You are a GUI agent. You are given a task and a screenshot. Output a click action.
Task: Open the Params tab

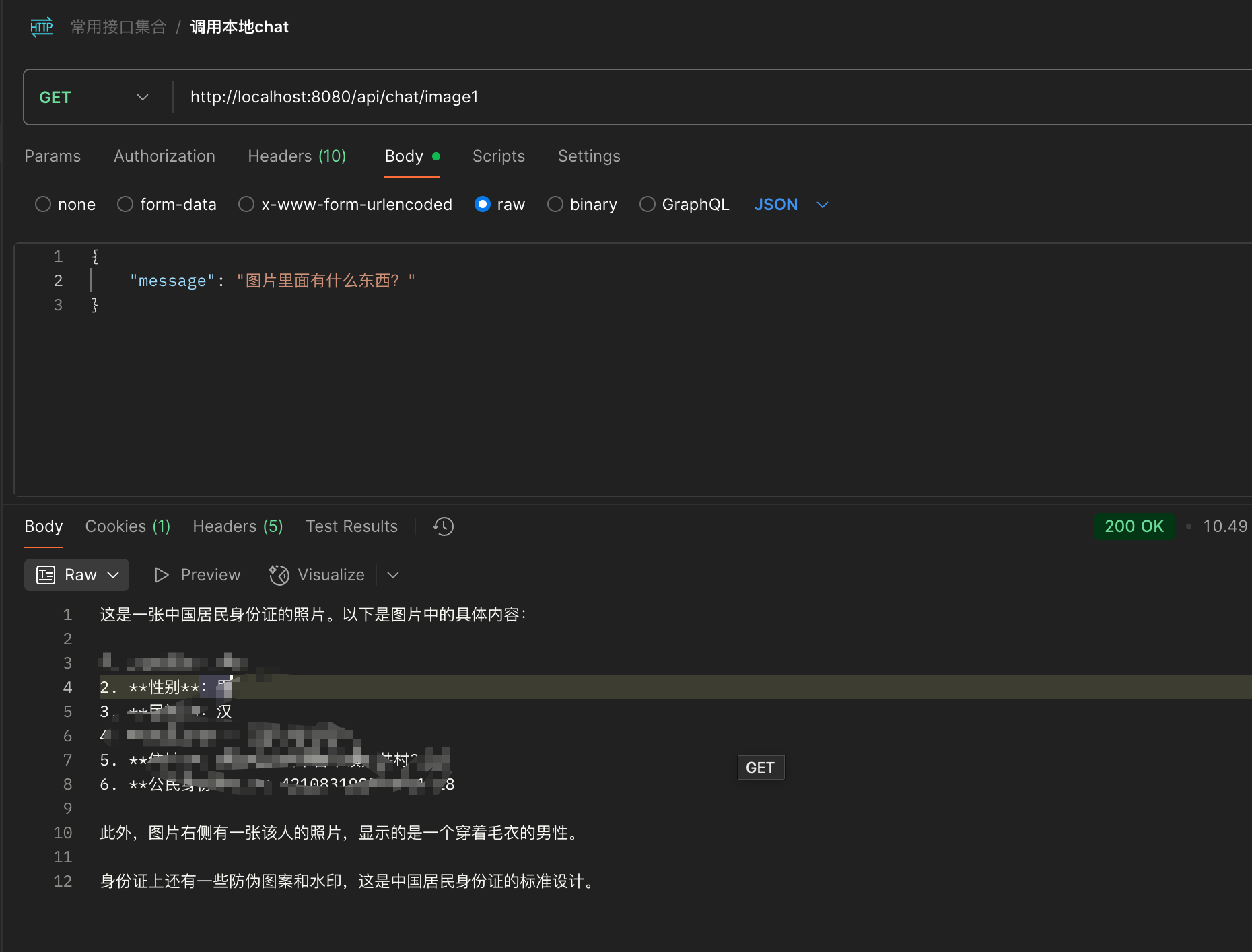tap(53, 156)
